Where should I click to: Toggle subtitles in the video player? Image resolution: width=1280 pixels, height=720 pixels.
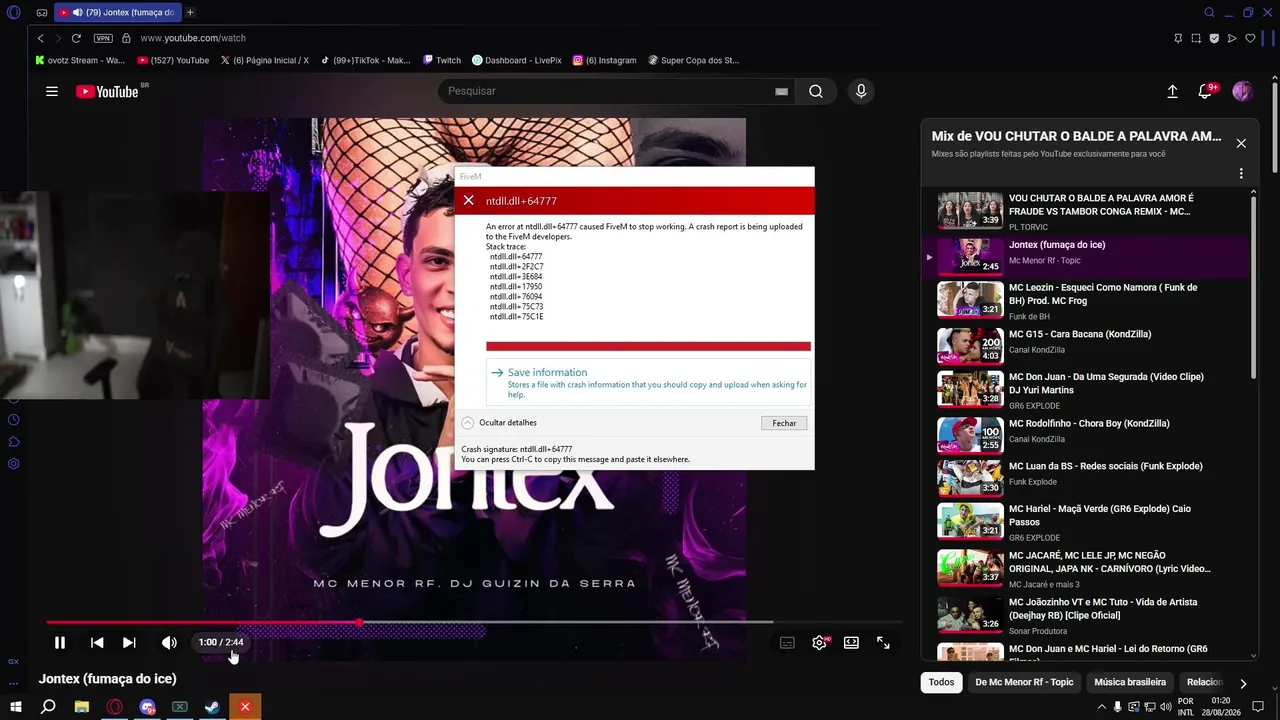[x=787, y=643]
